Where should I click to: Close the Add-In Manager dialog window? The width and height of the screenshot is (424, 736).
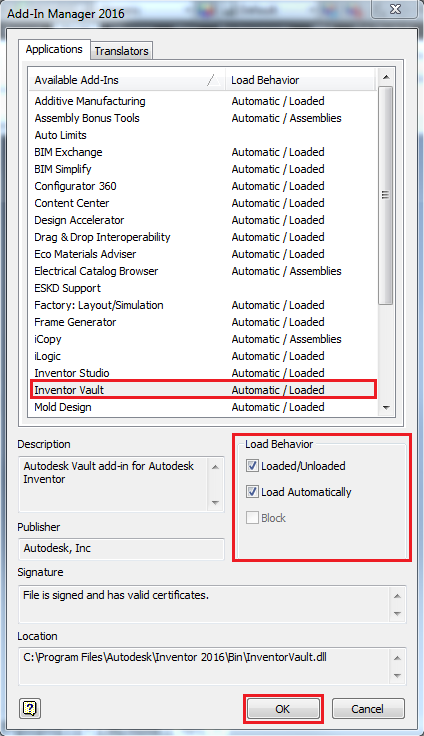pyautogui.click(x=395, y=9)
